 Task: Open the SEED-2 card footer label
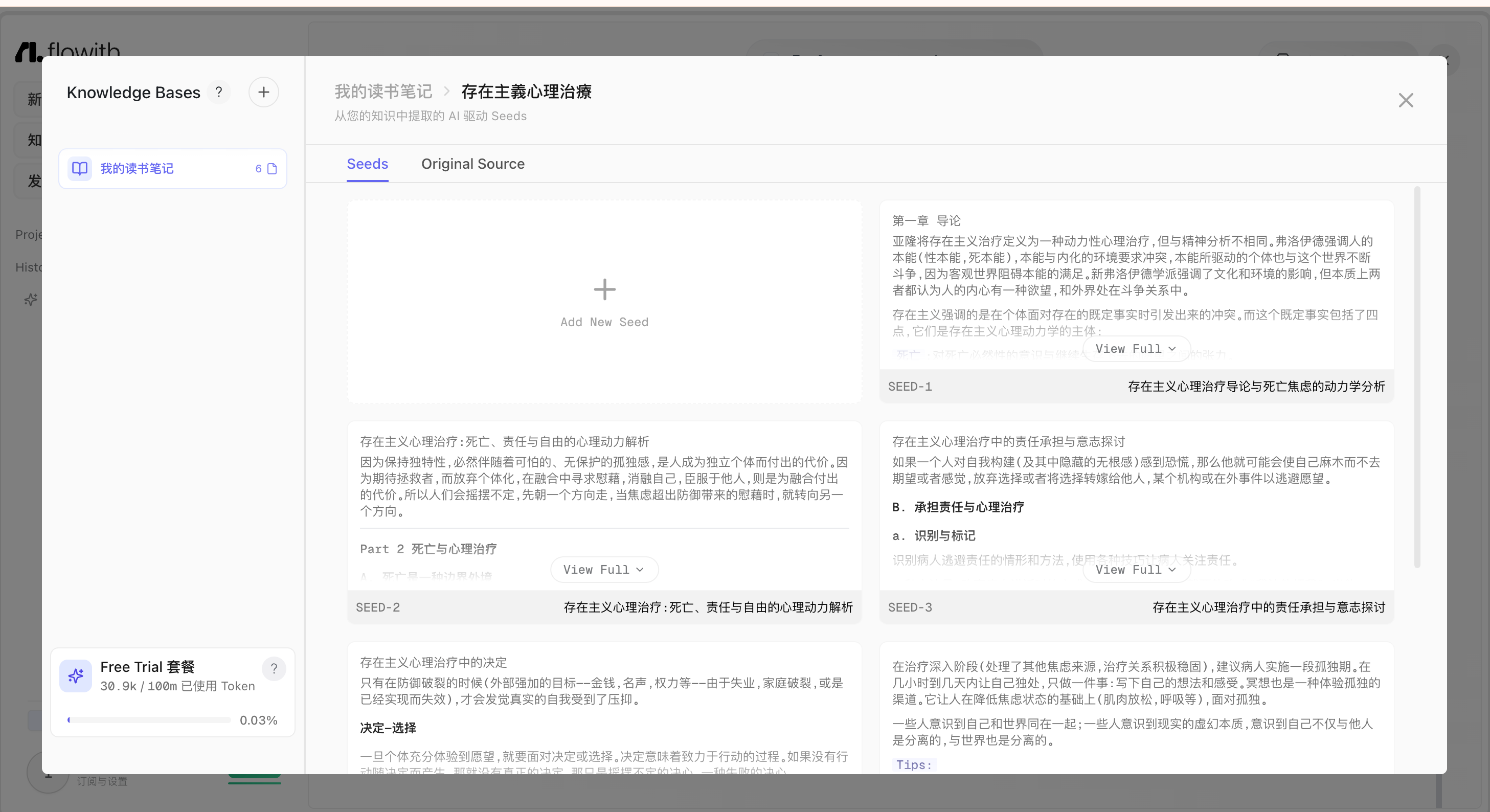[x=378, y=607]
